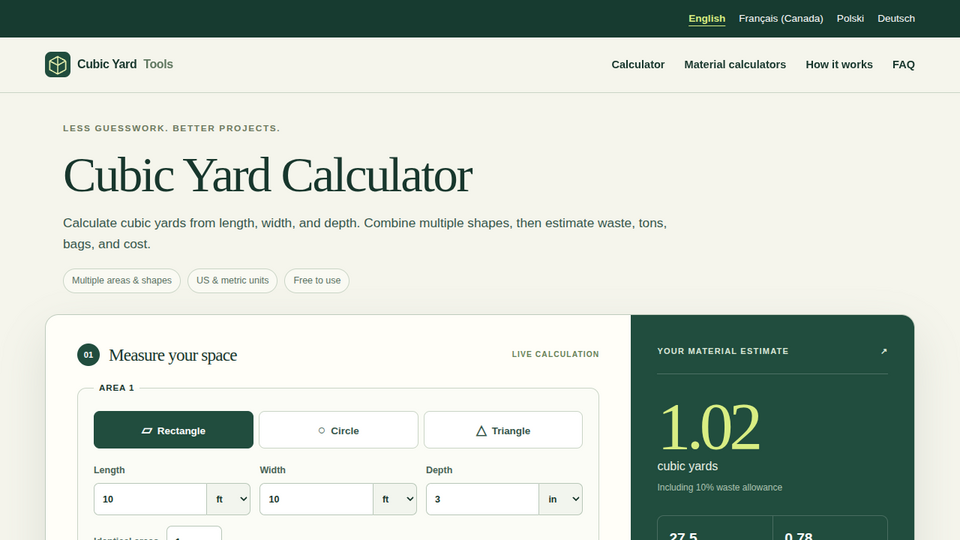Click the Cubic Yard cube logo icon
This screenshot has height=540, width=960.
[58, 64]
